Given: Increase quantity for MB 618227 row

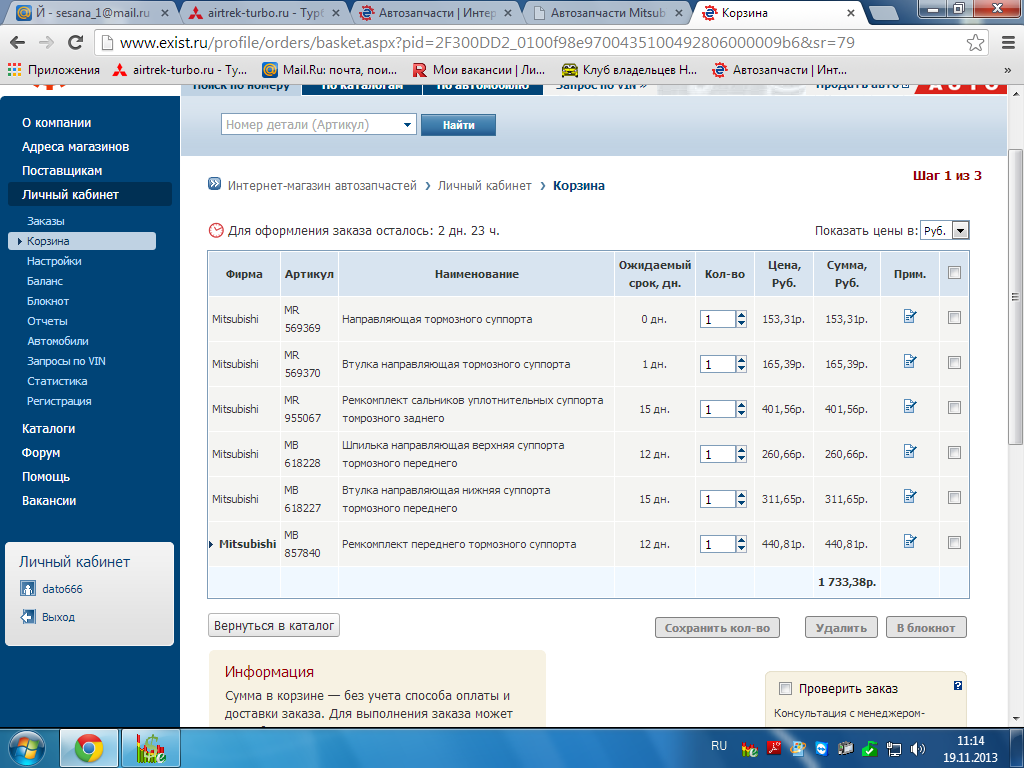Looking at the screenshot, I should 741,494.
